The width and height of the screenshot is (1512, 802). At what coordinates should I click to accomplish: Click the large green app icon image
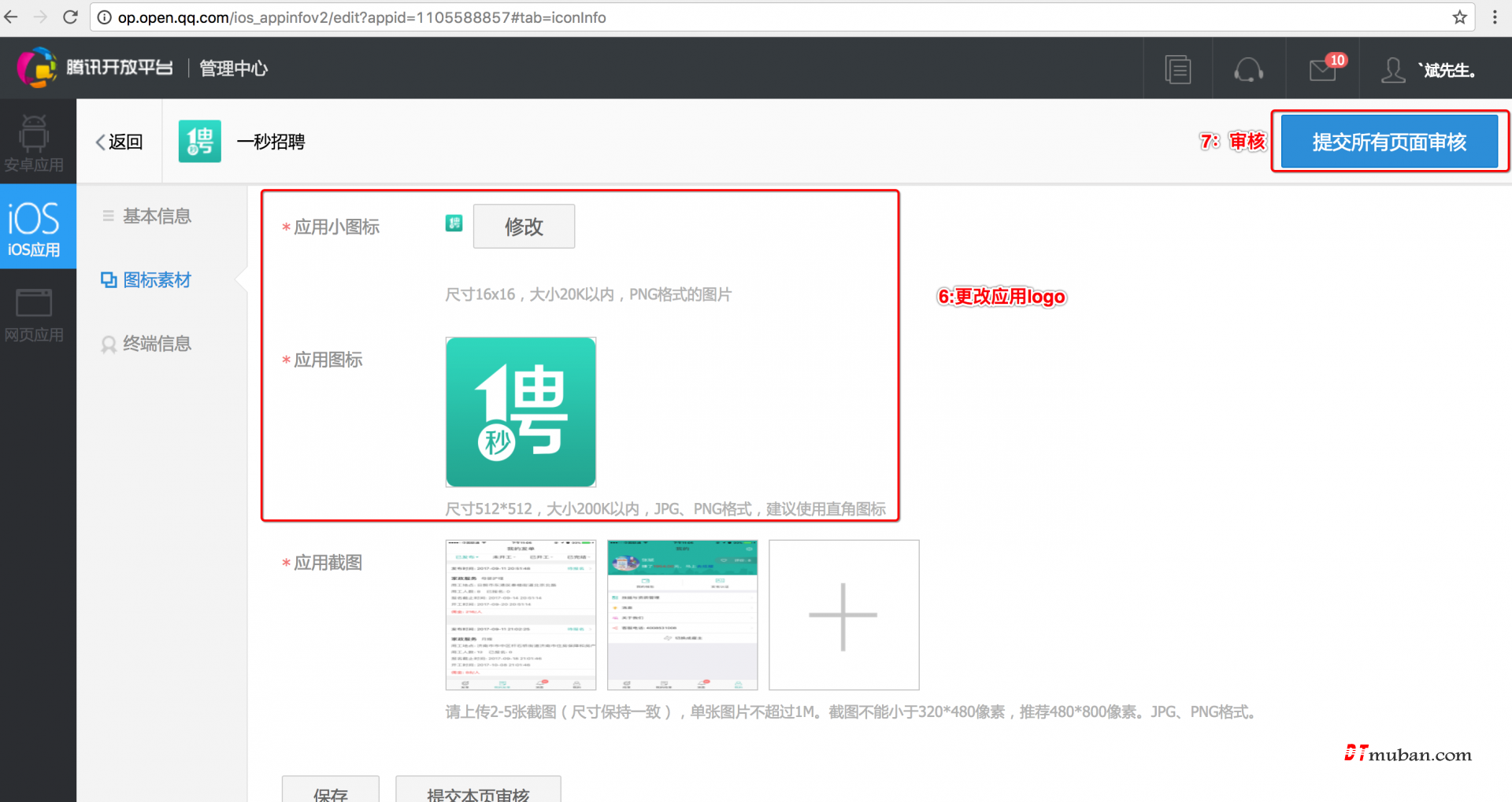(521, 412)
